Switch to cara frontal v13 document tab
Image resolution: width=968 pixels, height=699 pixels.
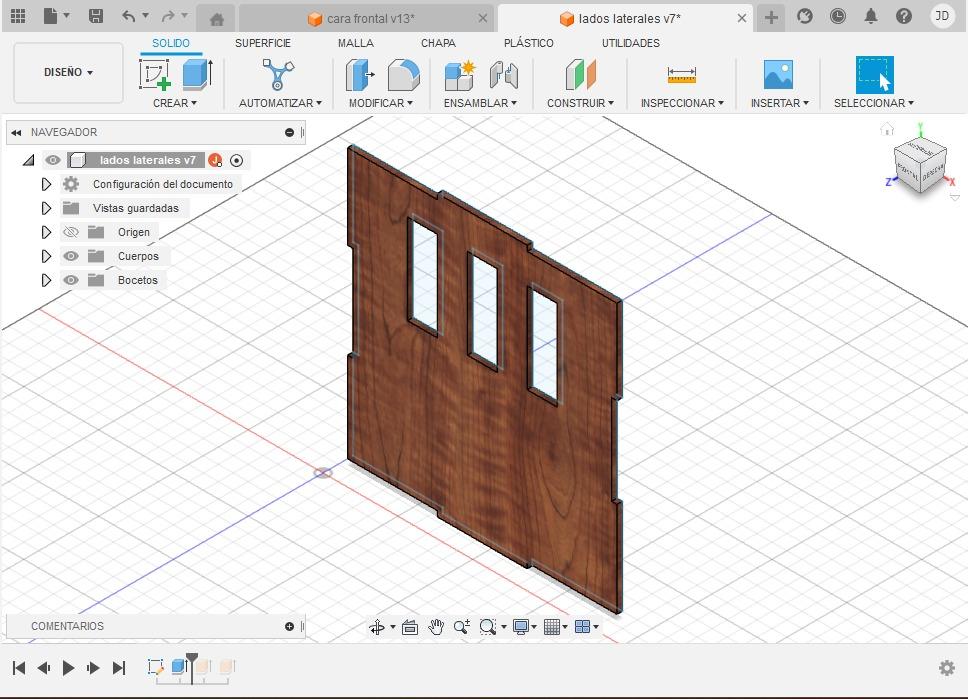370,19
